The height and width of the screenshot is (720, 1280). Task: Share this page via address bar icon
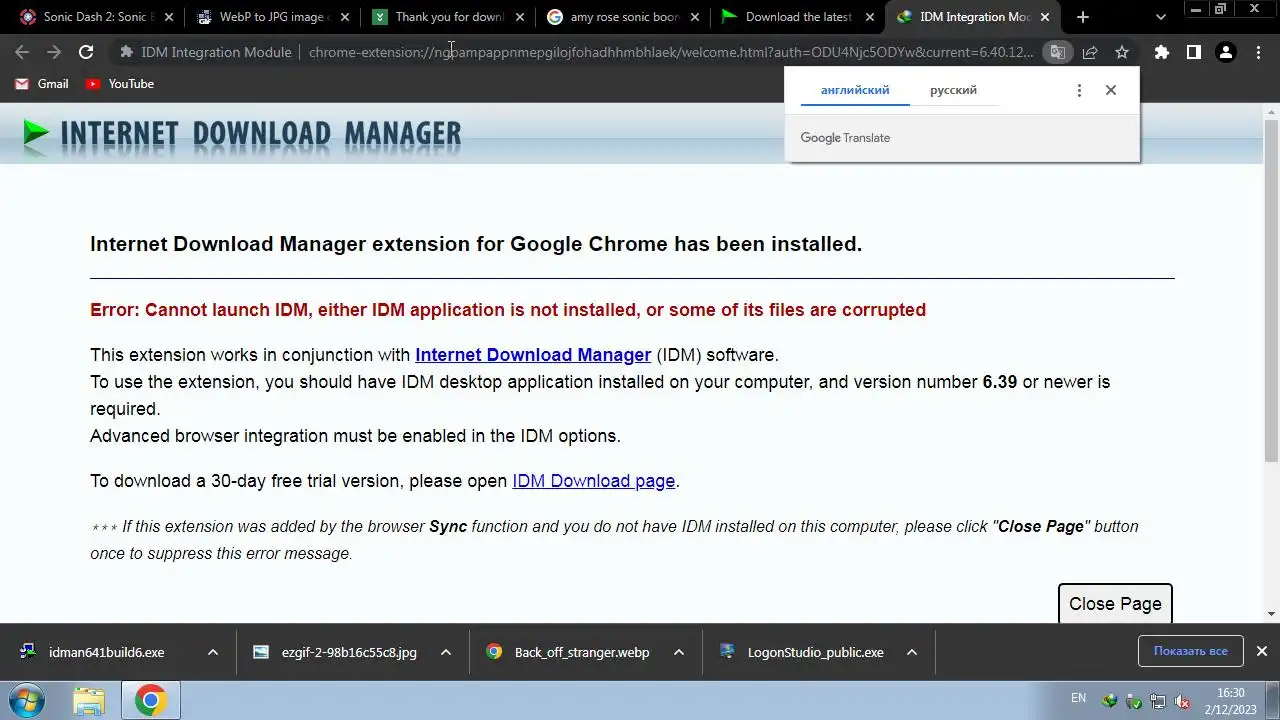(x=1090, y=52)
